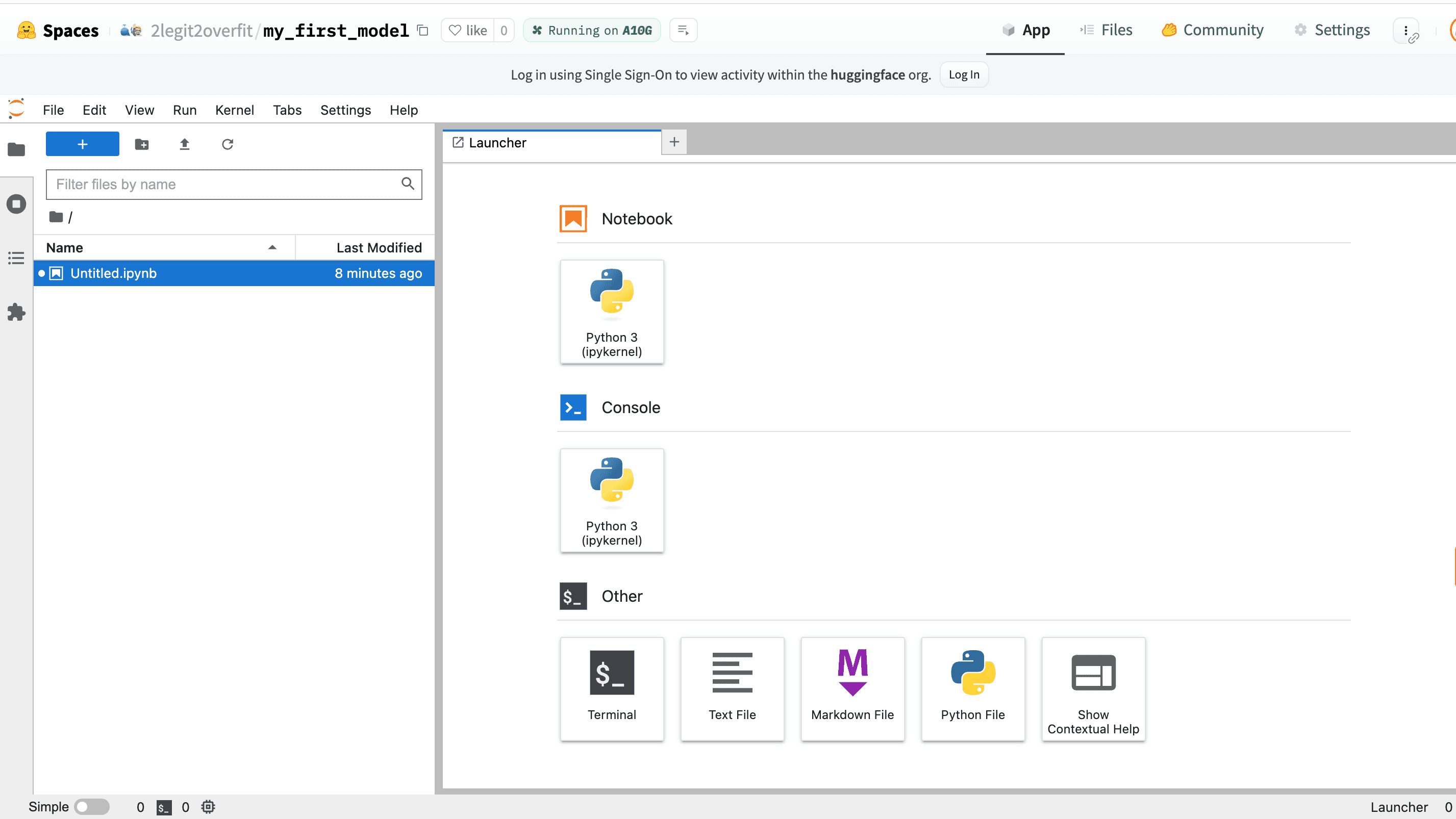
Task: Click the Running on A10G badge
Action: (x=592, y=30)
